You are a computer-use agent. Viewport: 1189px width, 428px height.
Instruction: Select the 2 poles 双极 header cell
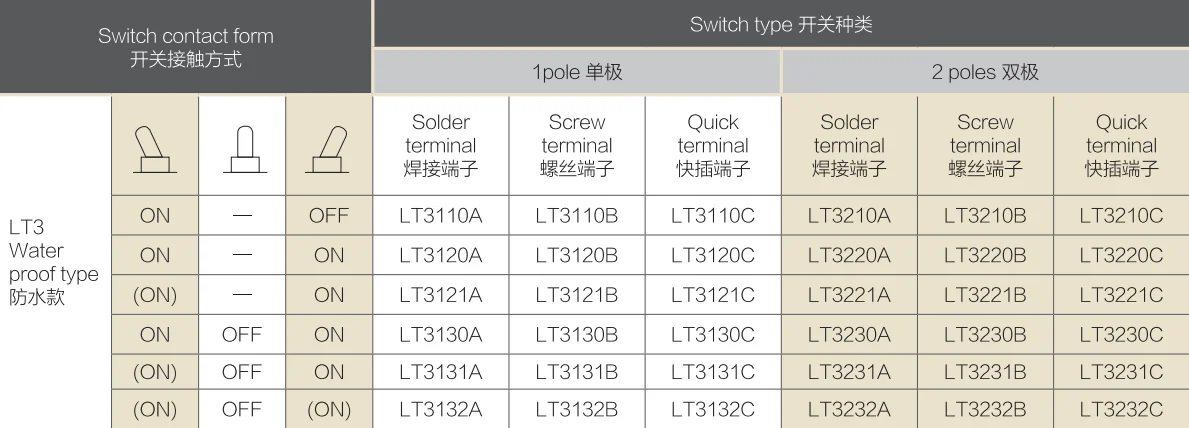985,72
